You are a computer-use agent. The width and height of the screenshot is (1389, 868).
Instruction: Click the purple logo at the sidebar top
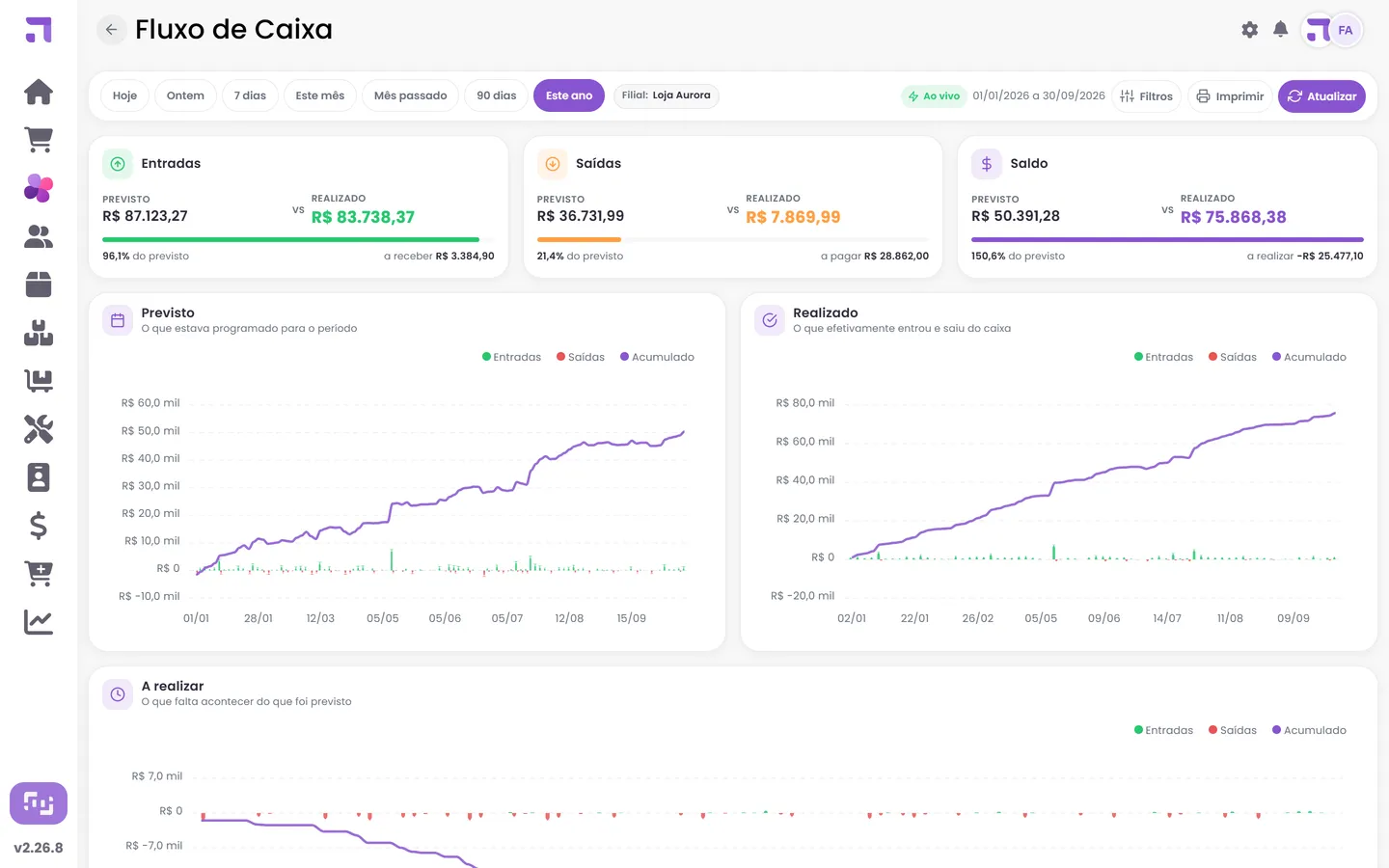39,30
